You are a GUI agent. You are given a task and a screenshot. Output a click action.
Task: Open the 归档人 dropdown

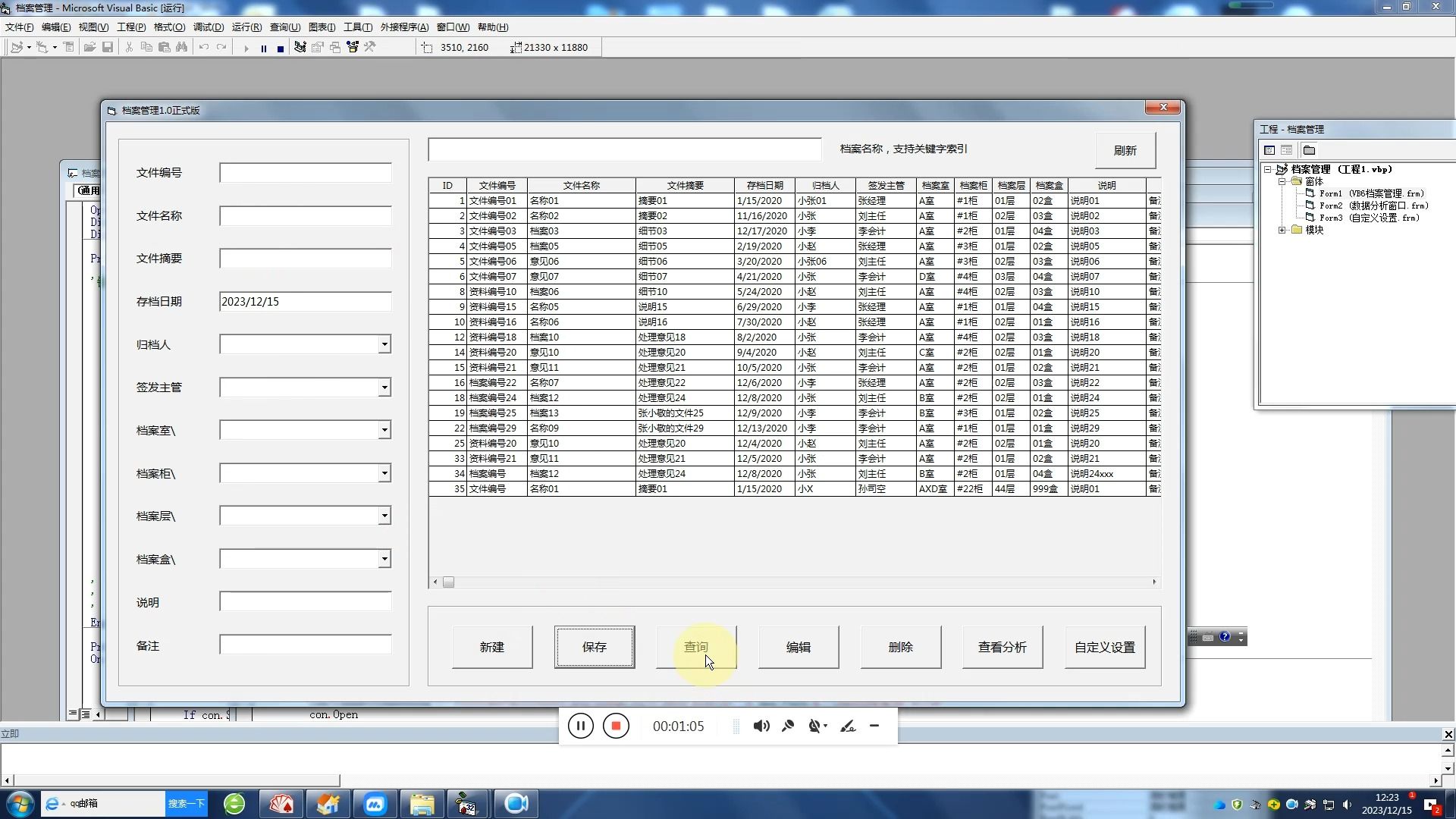click(384, 344)
